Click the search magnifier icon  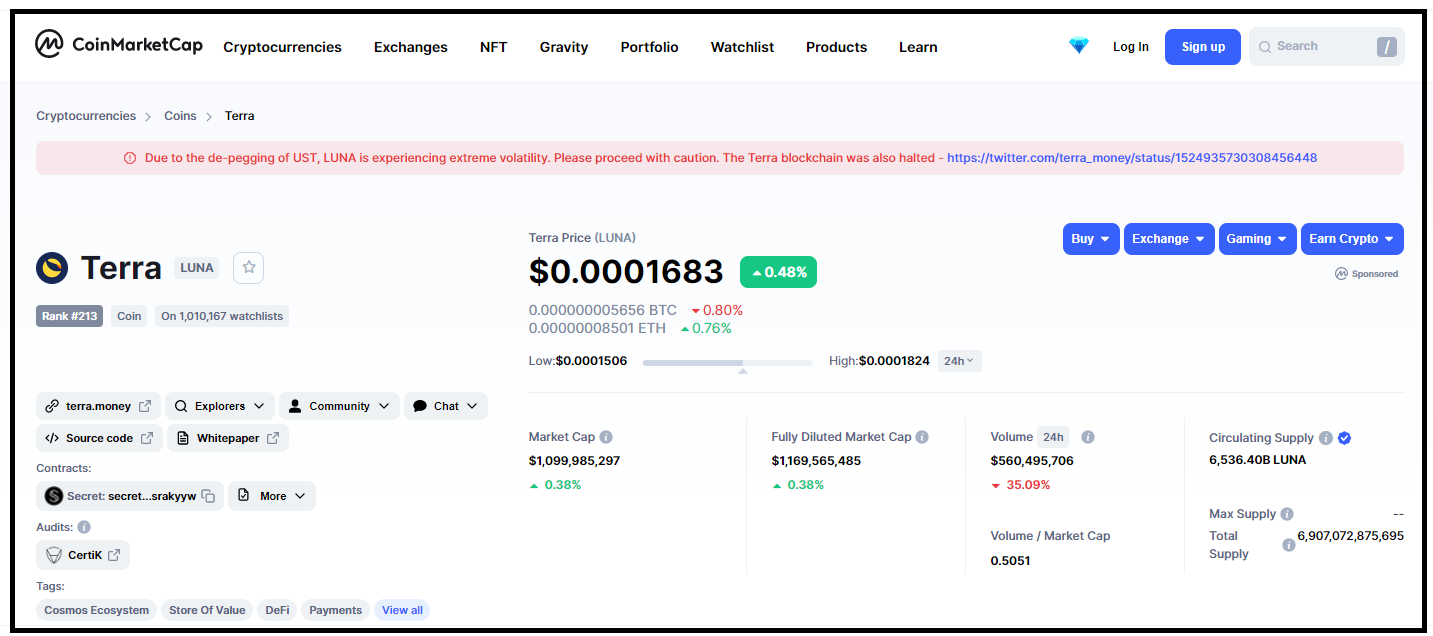(1265, 47)
